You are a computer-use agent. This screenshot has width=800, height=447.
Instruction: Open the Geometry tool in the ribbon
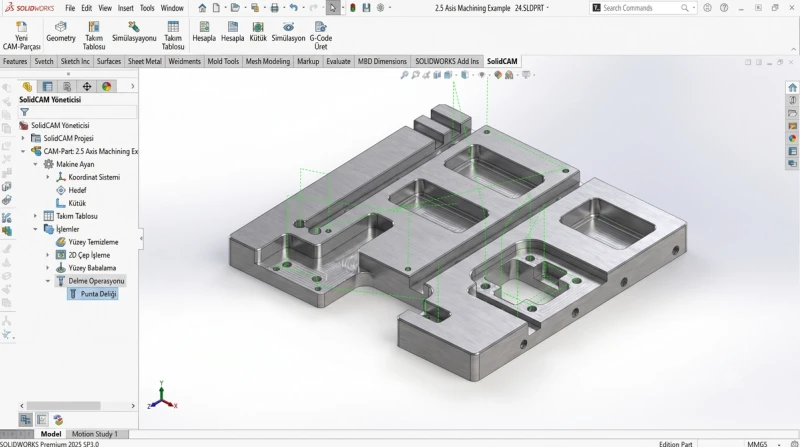(61, 32)
